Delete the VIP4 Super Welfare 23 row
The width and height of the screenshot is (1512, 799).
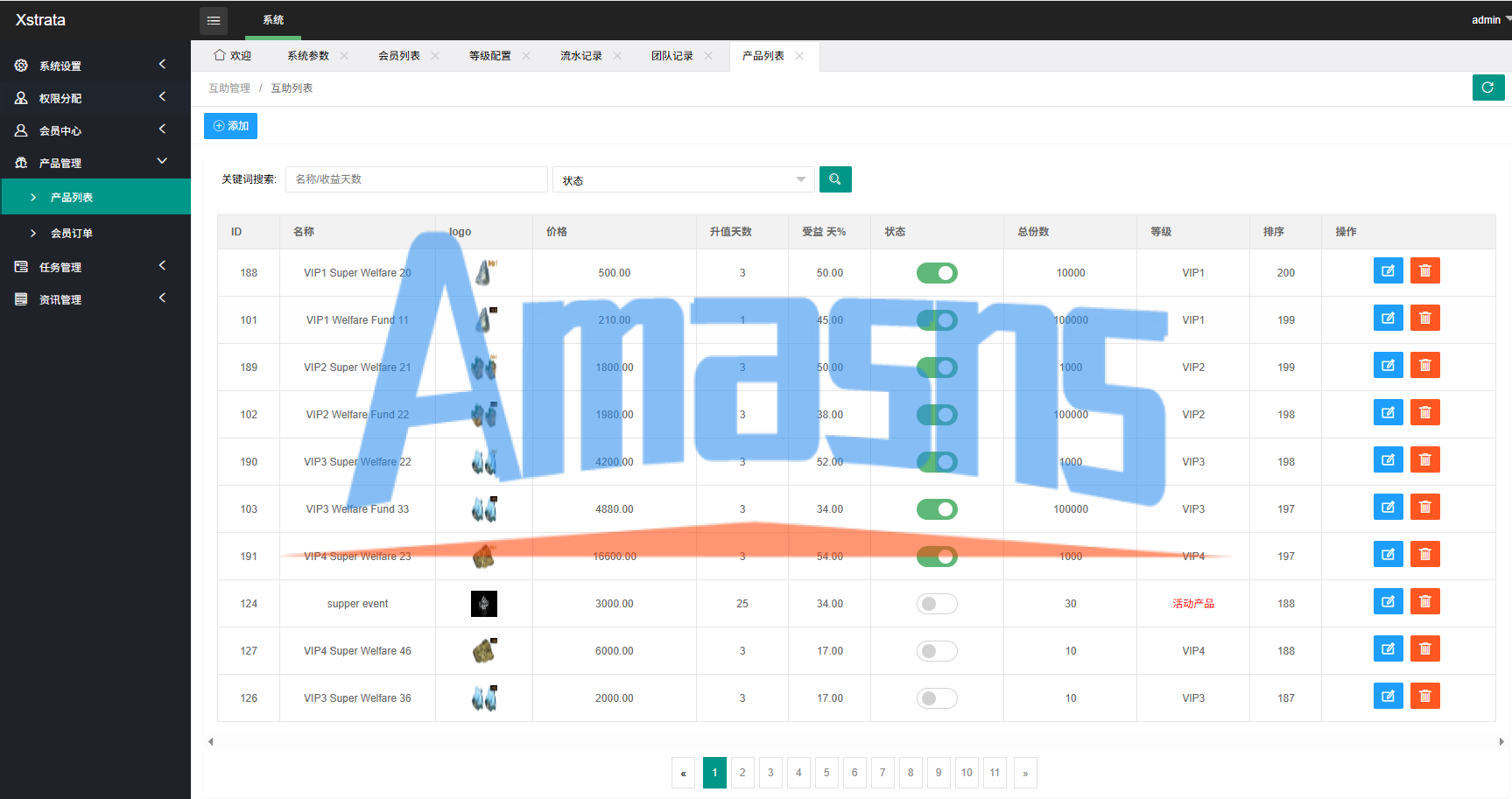point(1425,555)
